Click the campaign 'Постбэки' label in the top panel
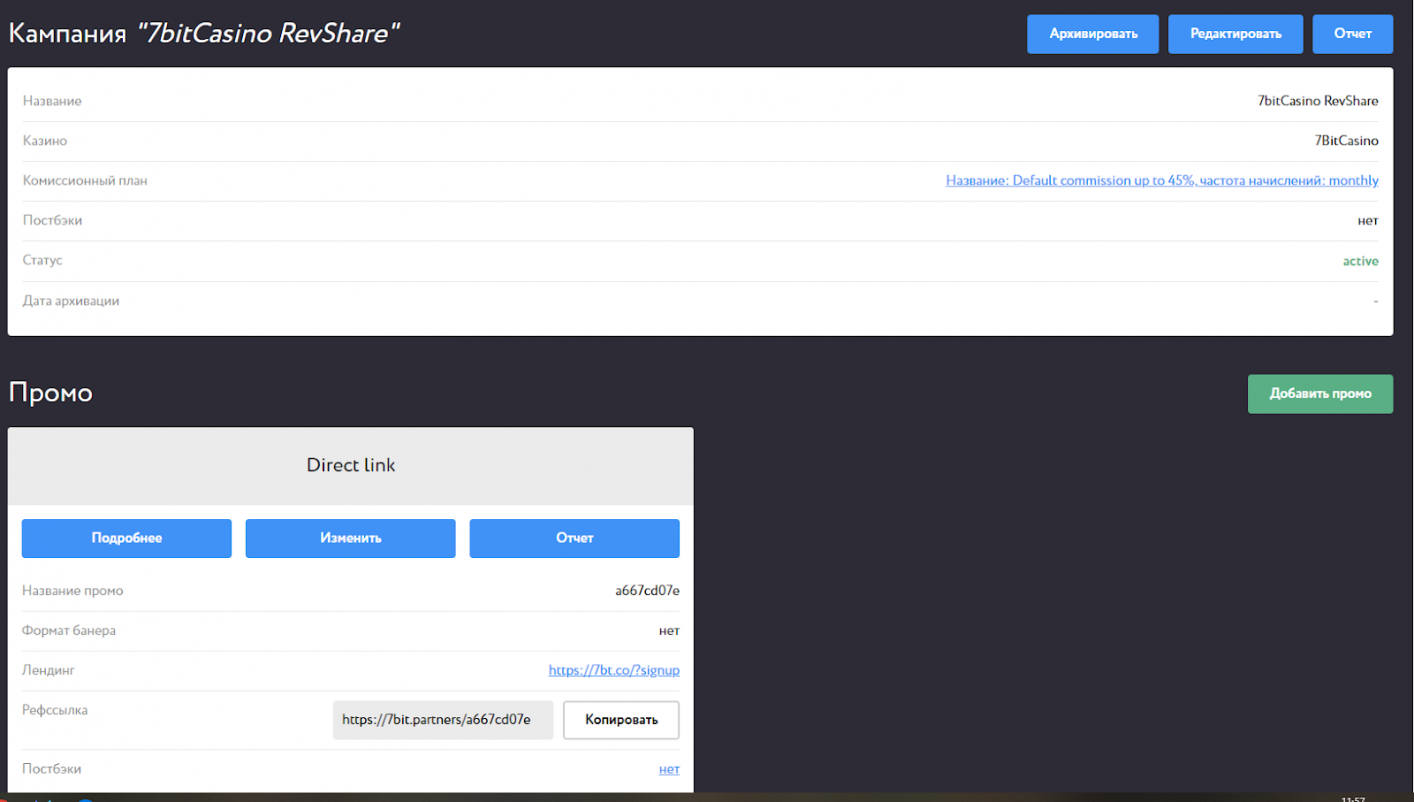This screenshot has height=802, width=1414. pos(52,220)
